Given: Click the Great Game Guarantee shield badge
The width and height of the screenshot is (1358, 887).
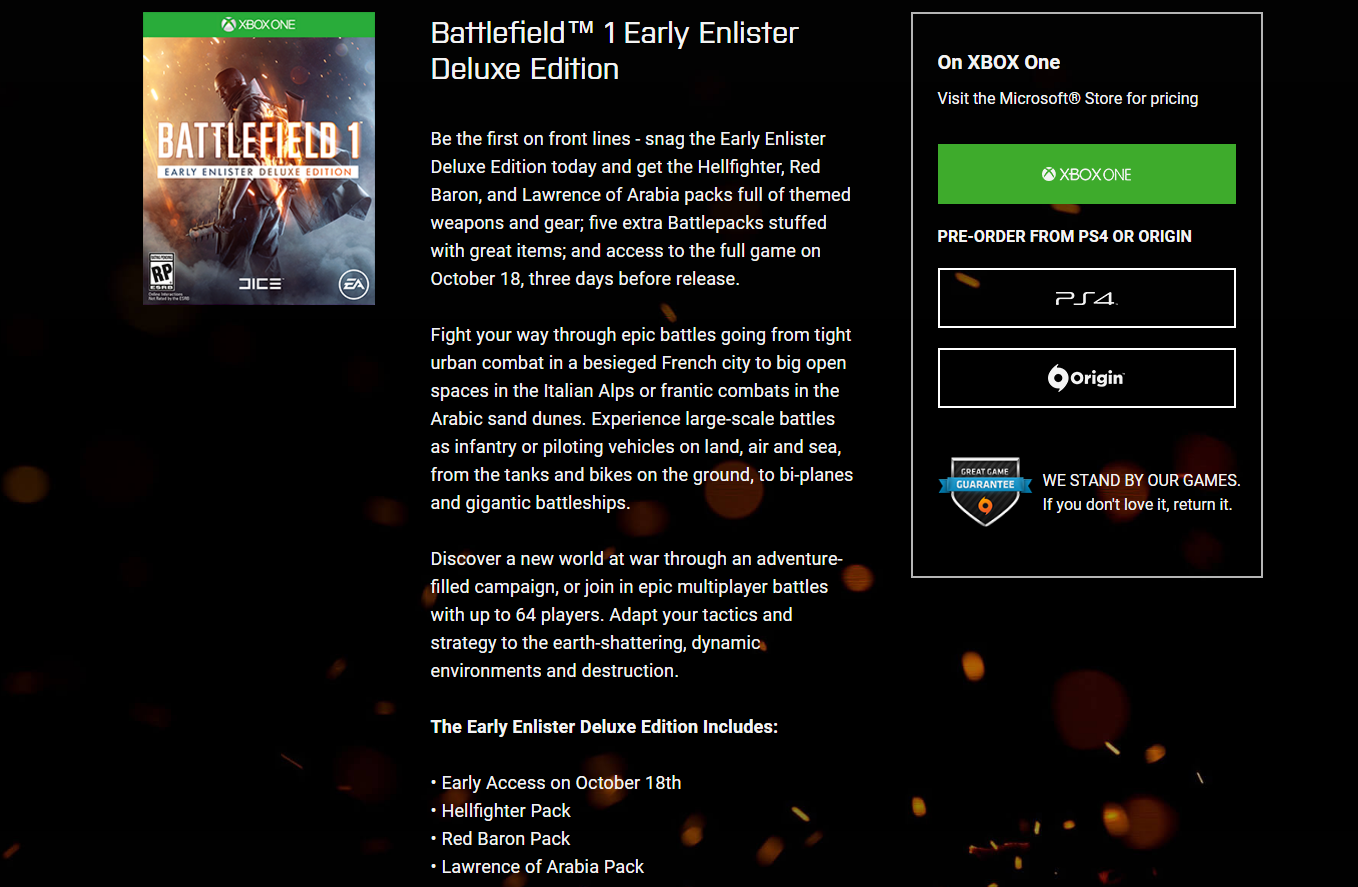Looking at the screenshot, I should [x=985, y=491].
